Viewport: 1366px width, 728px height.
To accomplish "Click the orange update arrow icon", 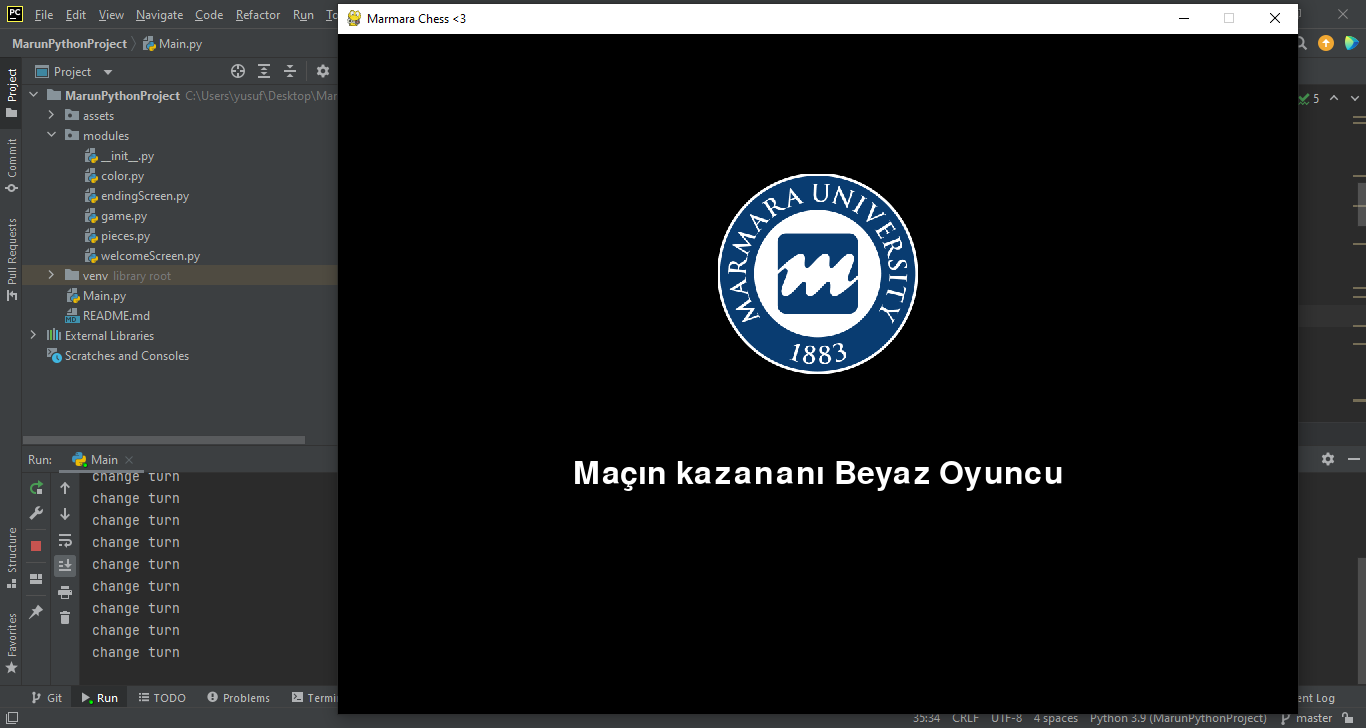I will (x=1326, y=43).
